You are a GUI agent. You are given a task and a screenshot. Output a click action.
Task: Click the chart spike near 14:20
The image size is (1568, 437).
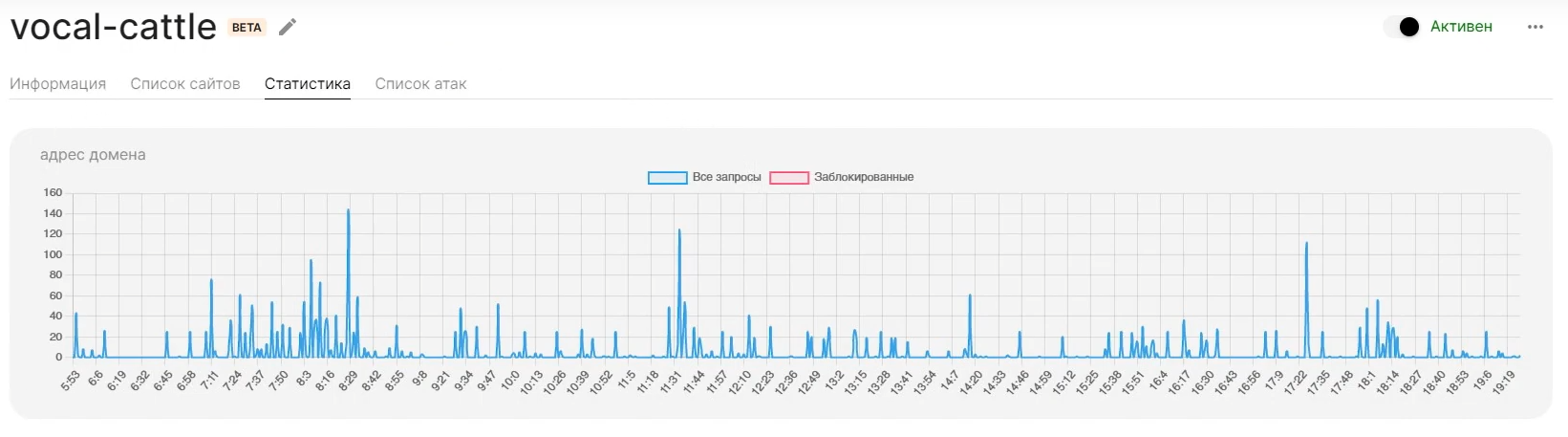point(970,296)
